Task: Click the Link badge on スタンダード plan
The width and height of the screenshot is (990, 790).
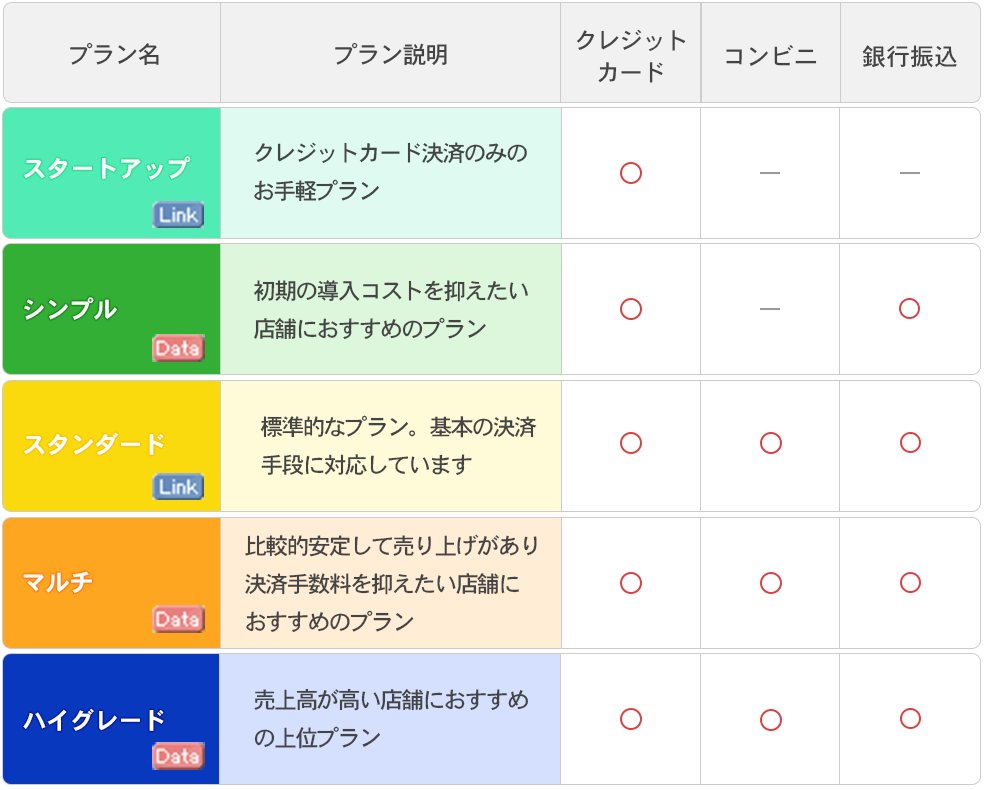Action: 178,487
